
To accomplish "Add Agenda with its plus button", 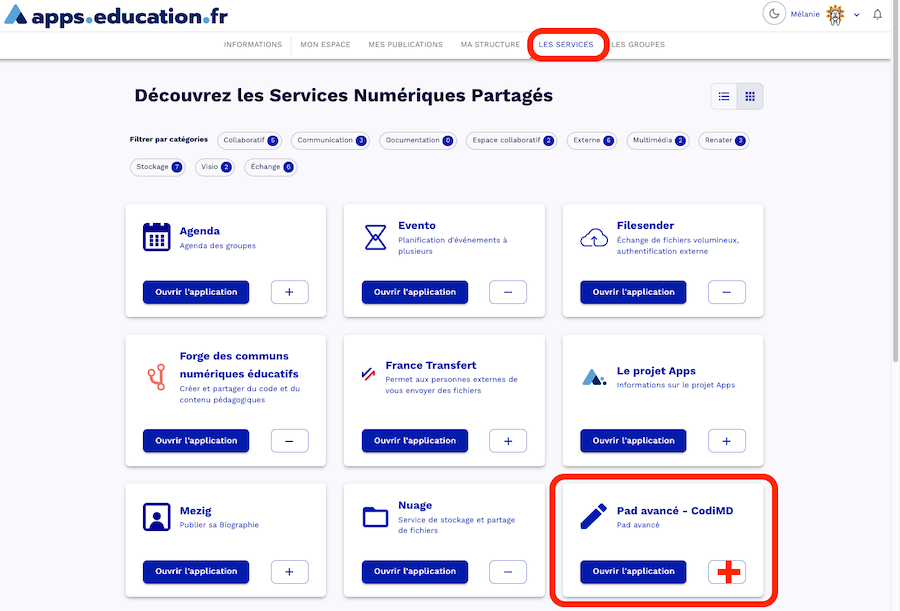I will coord(289,292).
